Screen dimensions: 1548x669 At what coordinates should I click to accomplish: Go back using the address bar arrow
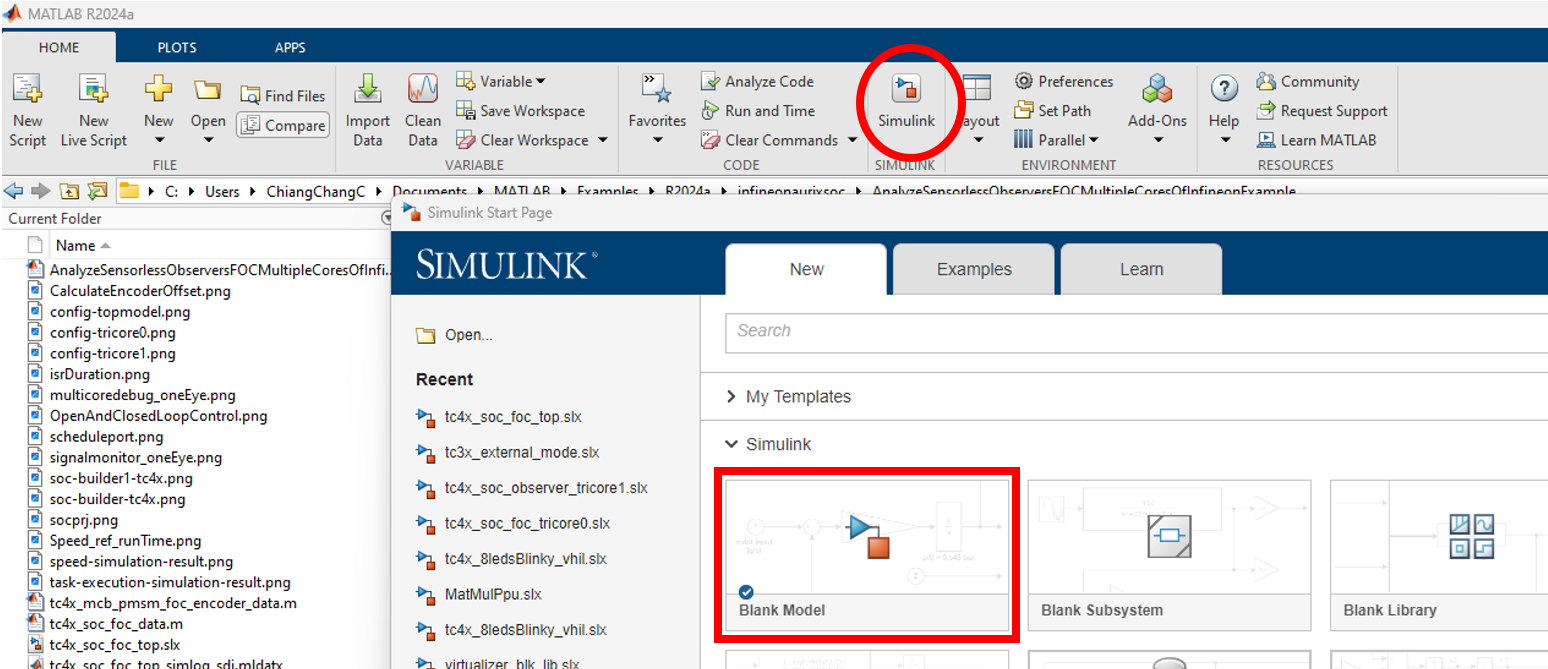(x=14, y=190)
